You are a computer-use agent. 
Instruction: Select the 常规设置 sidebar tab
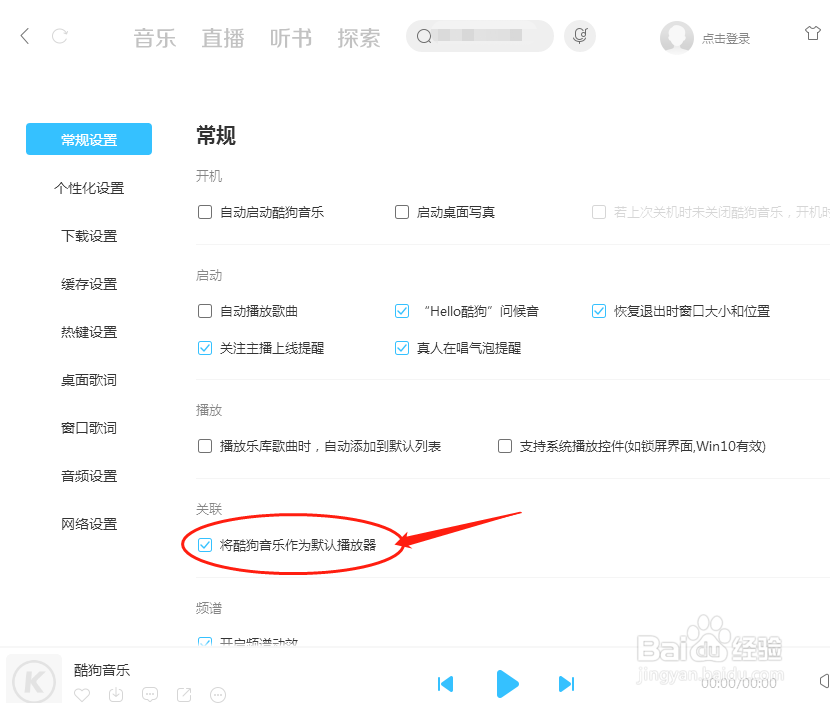tap(89, 139)
